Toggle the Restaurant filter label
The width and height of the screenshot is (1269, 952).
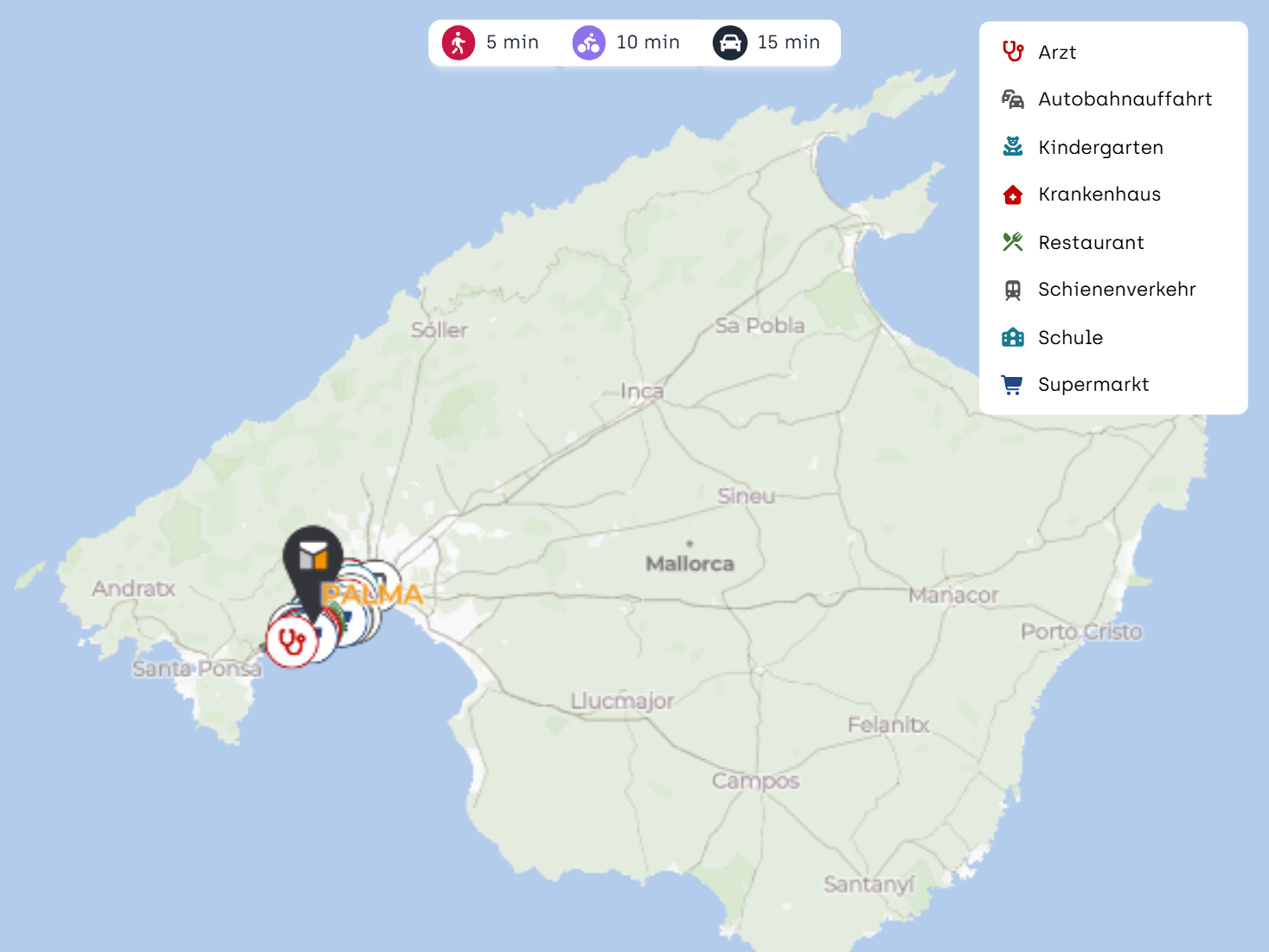point(1091,242)
